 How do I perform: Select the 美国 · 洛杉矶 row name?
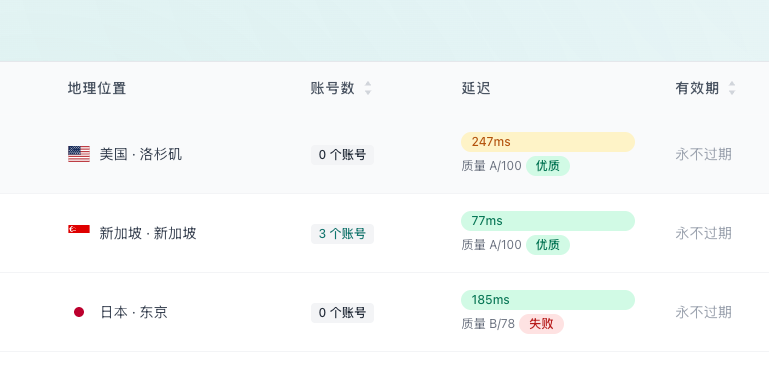(141, 155)
